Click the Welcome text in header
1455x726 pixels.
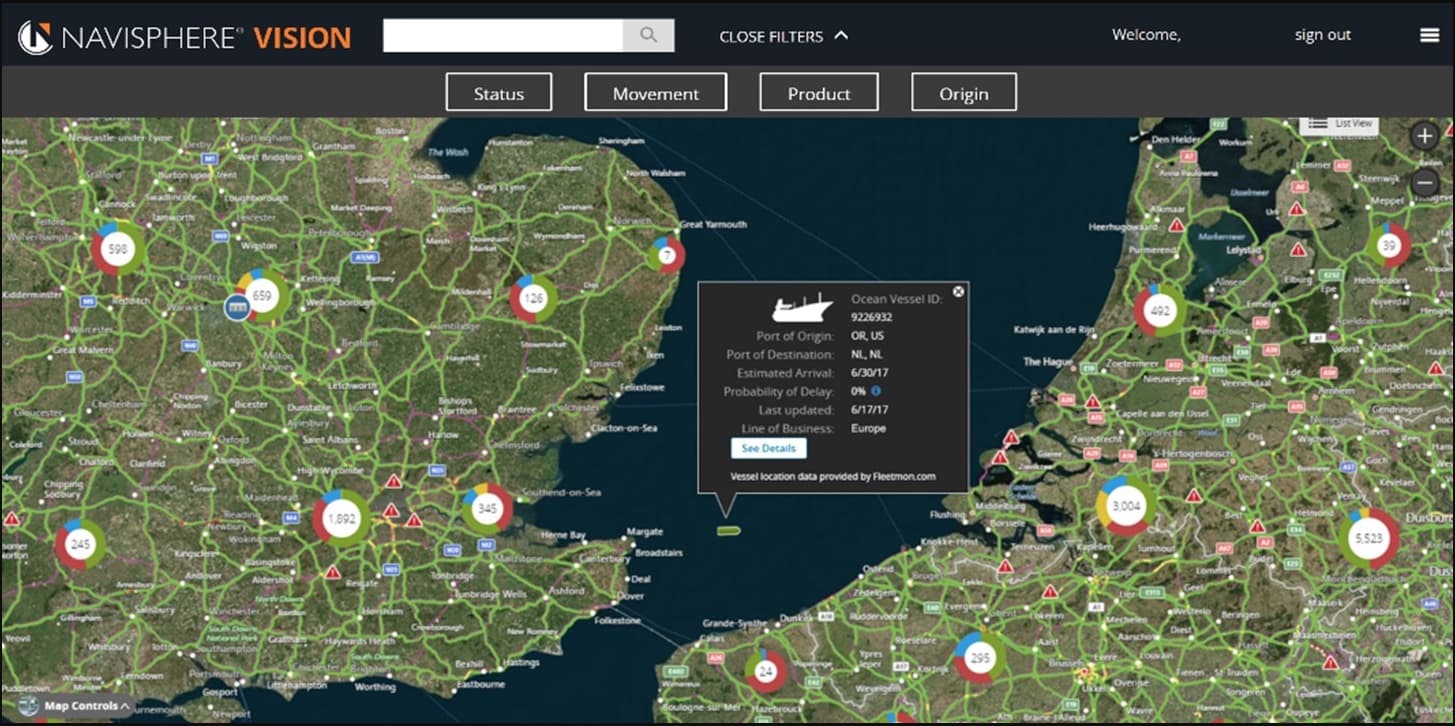(1146, 35)
